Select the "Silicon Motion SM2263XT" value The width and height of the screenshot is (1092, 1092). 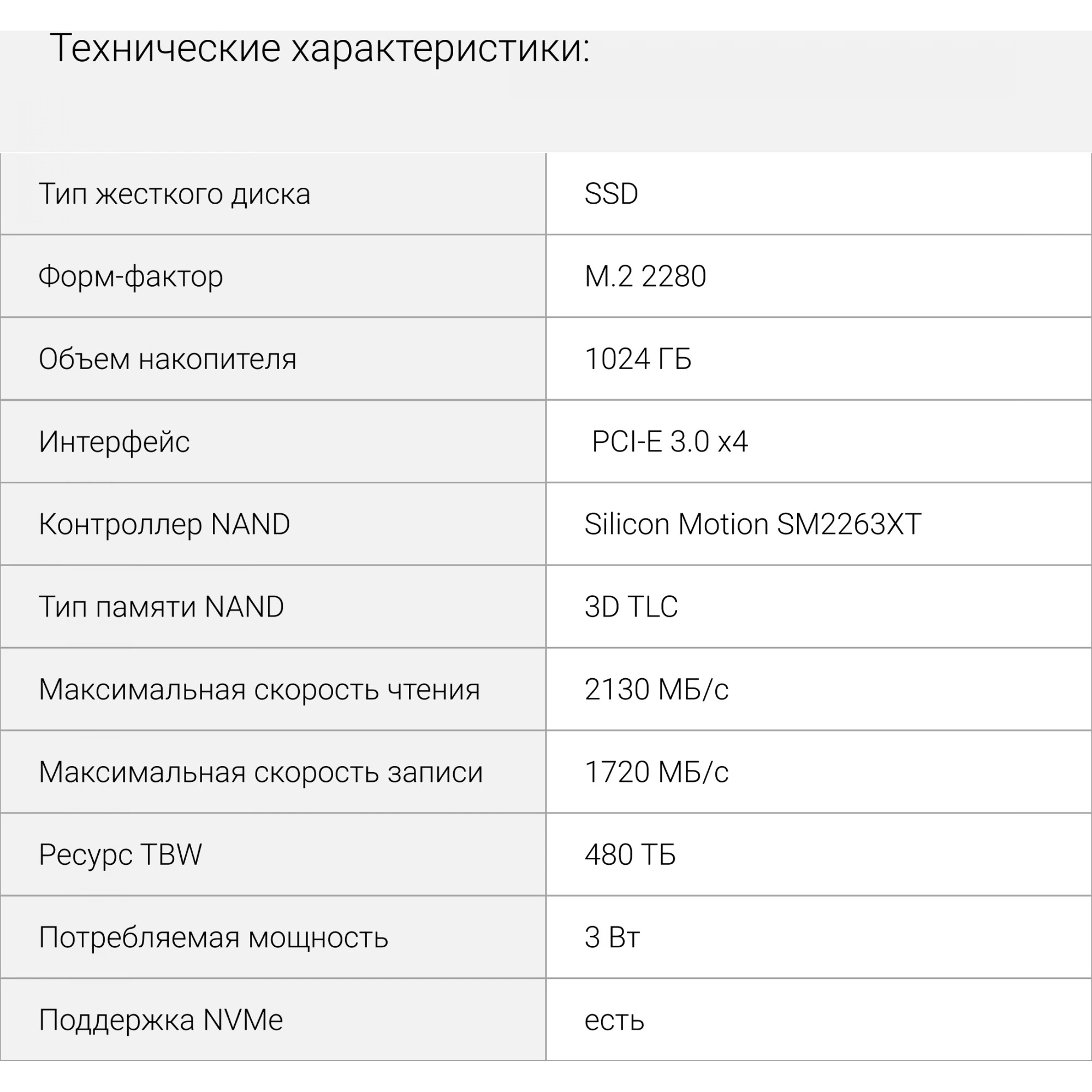coord(752,524)
